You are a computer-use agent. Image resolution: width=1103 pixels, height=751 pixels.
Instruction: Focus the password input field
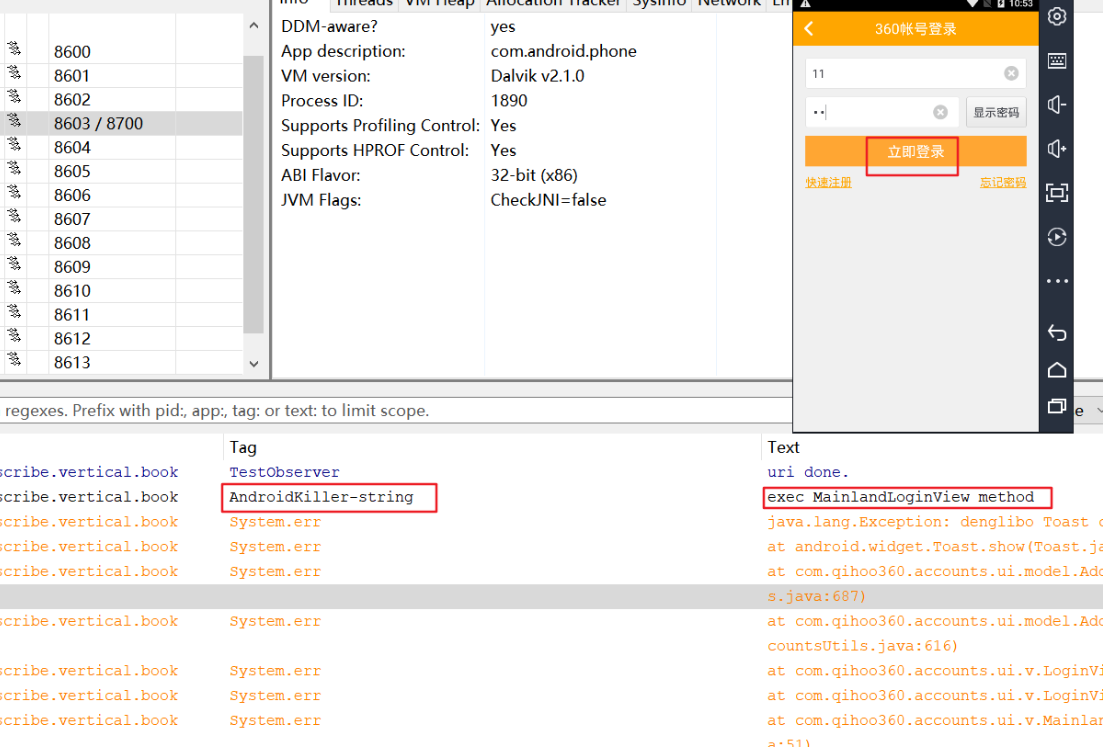(881, 113)
